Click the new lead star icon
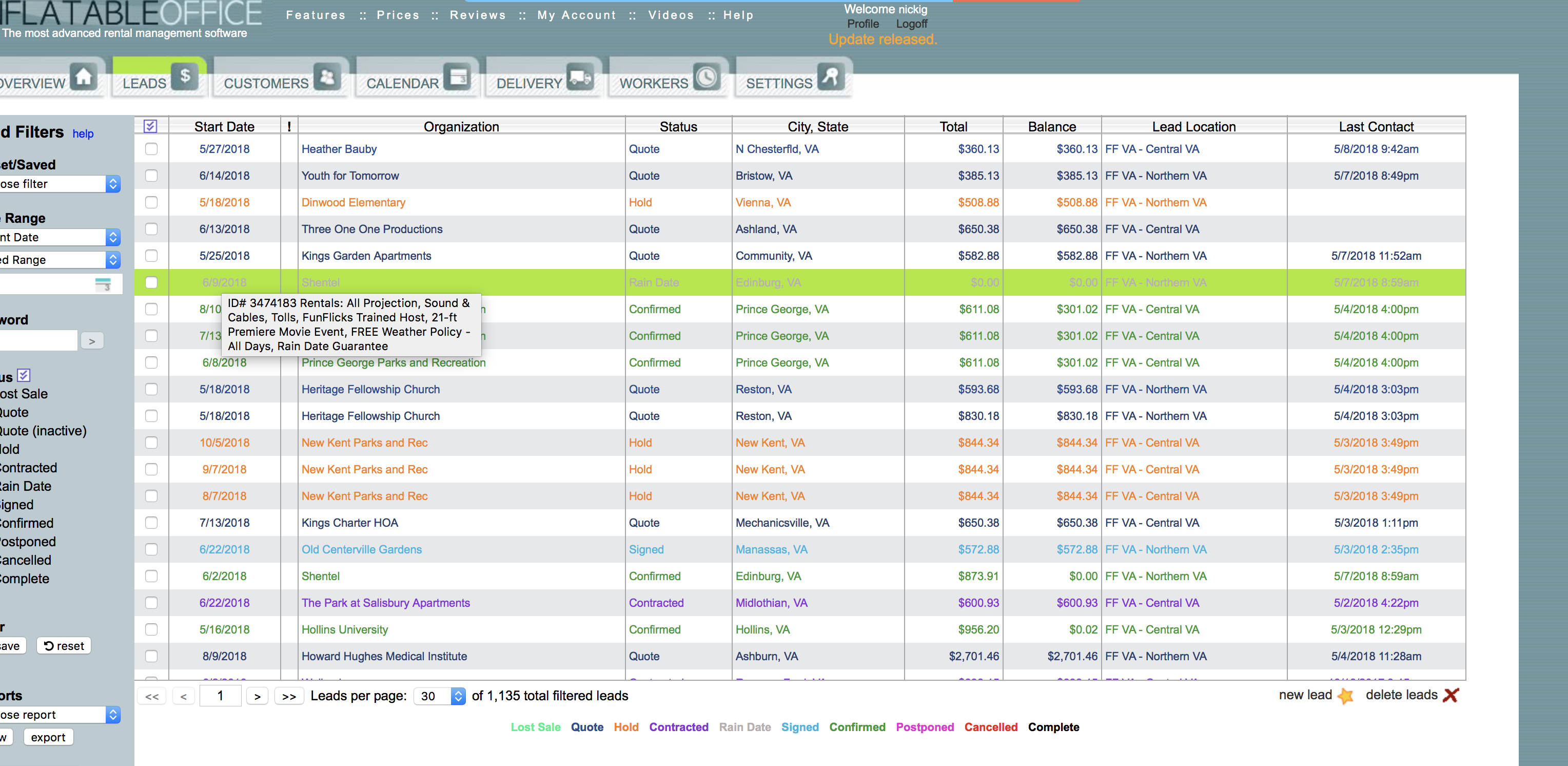The width and height of the screenshot is (1568, 766). tap(1346, 695)
